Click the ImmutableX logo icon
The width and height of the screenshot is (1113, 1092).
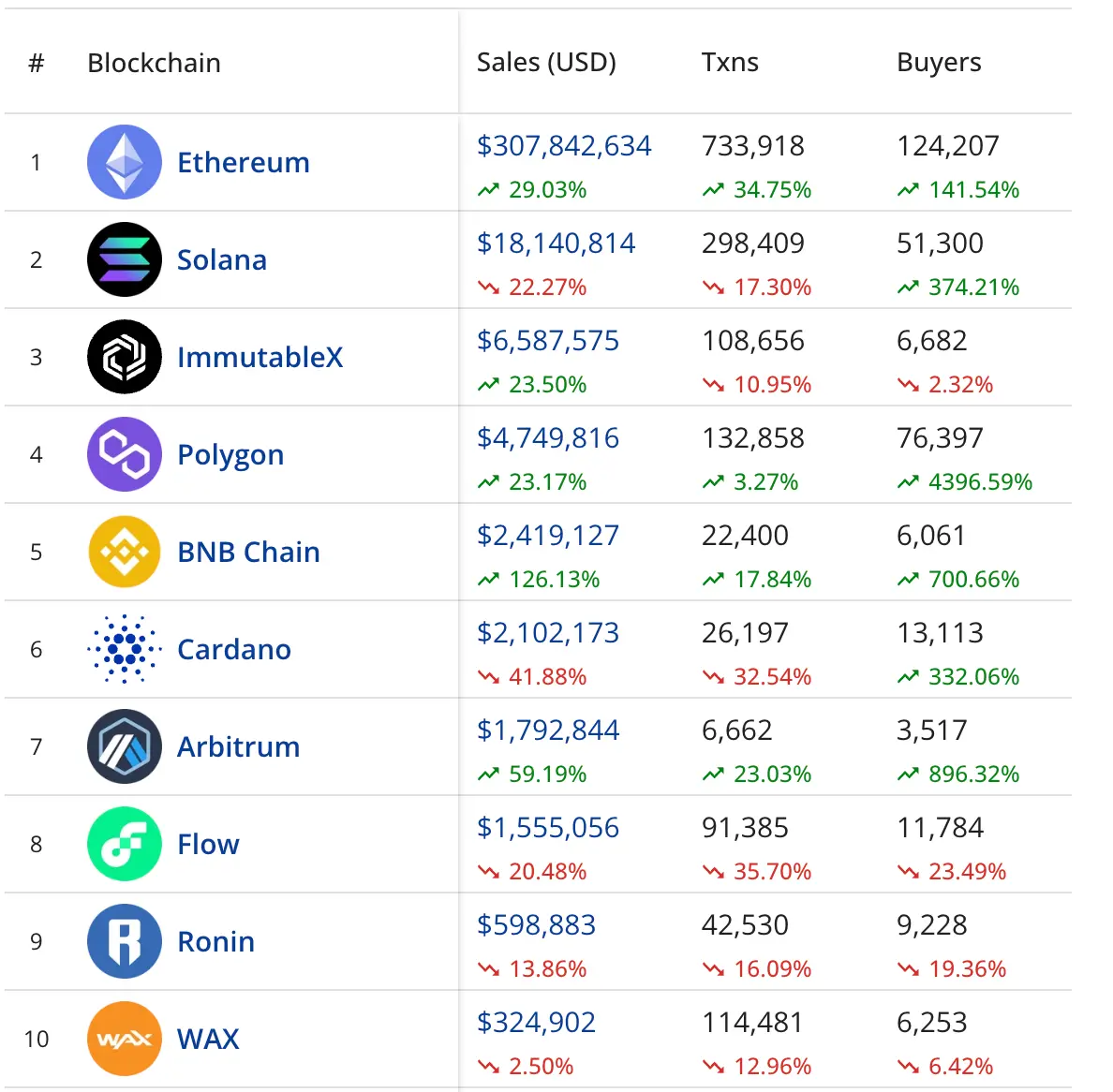pyautogui.click(x=125, y=357)
